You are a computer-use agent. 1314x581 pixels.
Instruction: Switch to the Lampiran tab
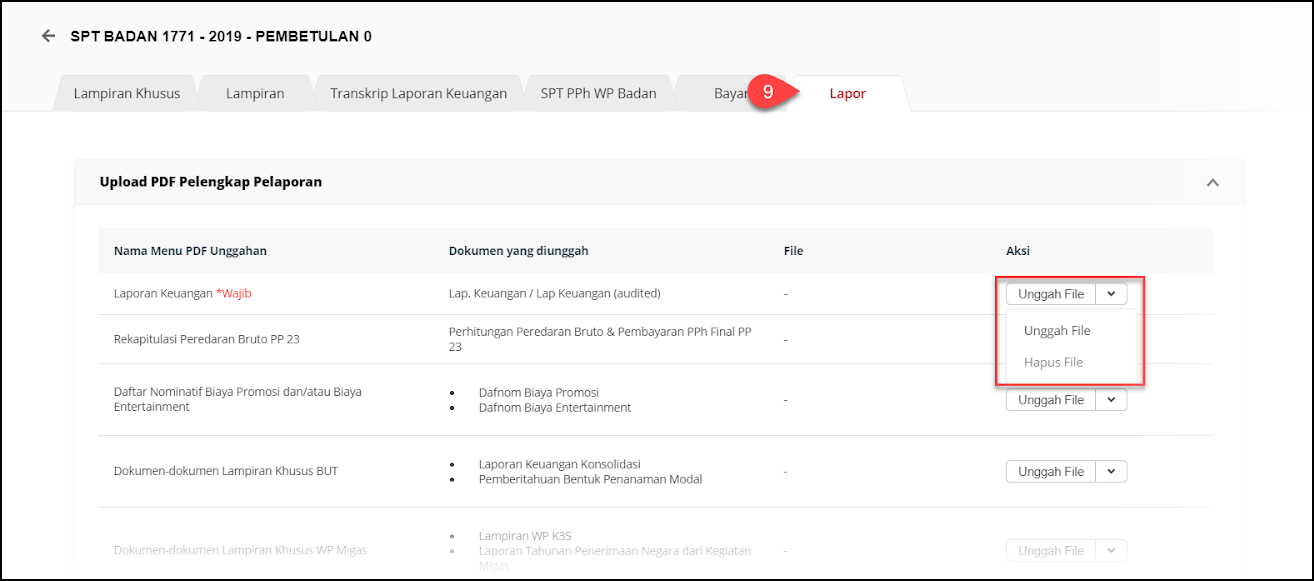pos(255,93)
